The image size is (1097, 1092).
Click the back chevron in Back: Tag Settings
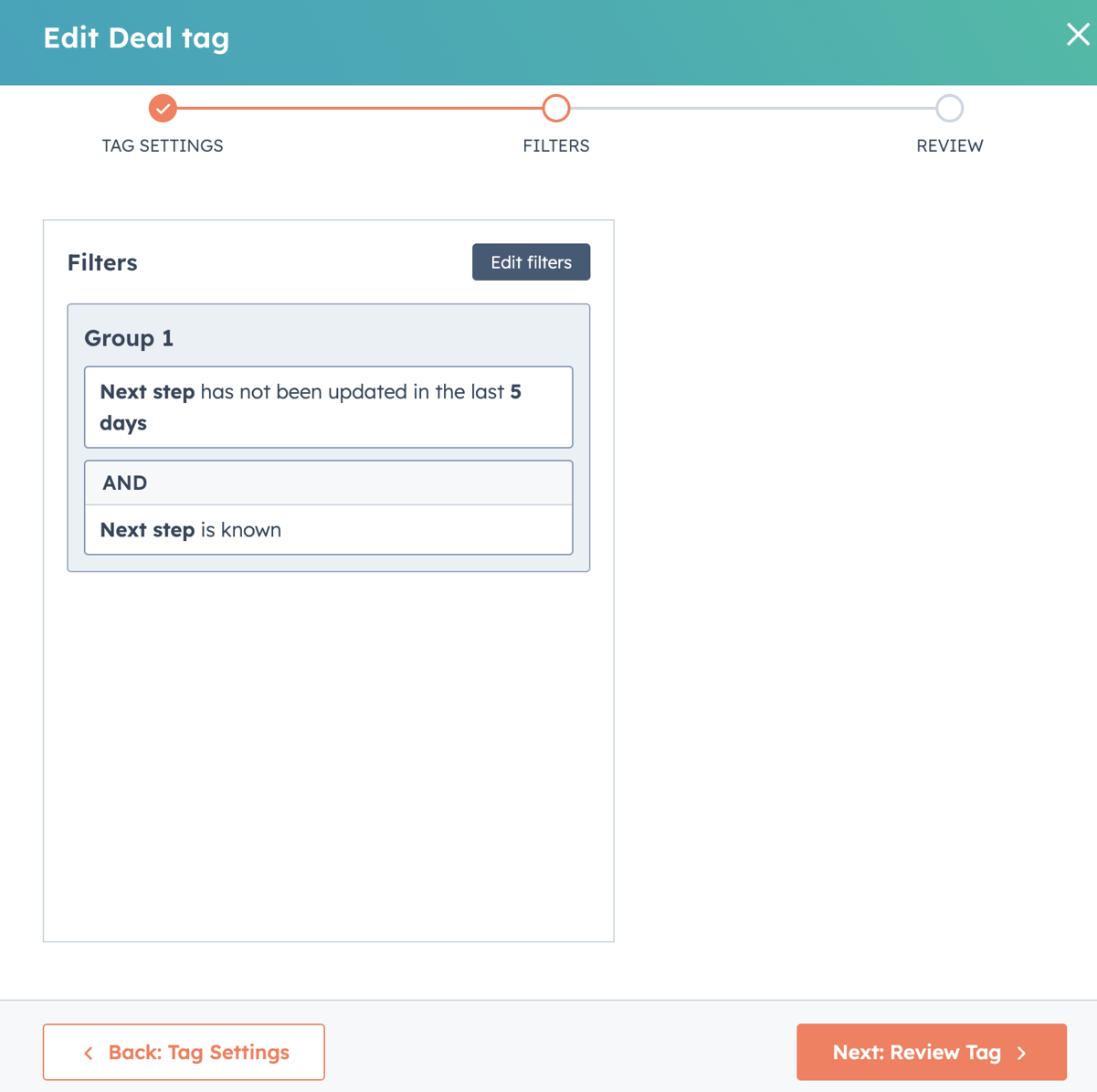[88, 1052]
